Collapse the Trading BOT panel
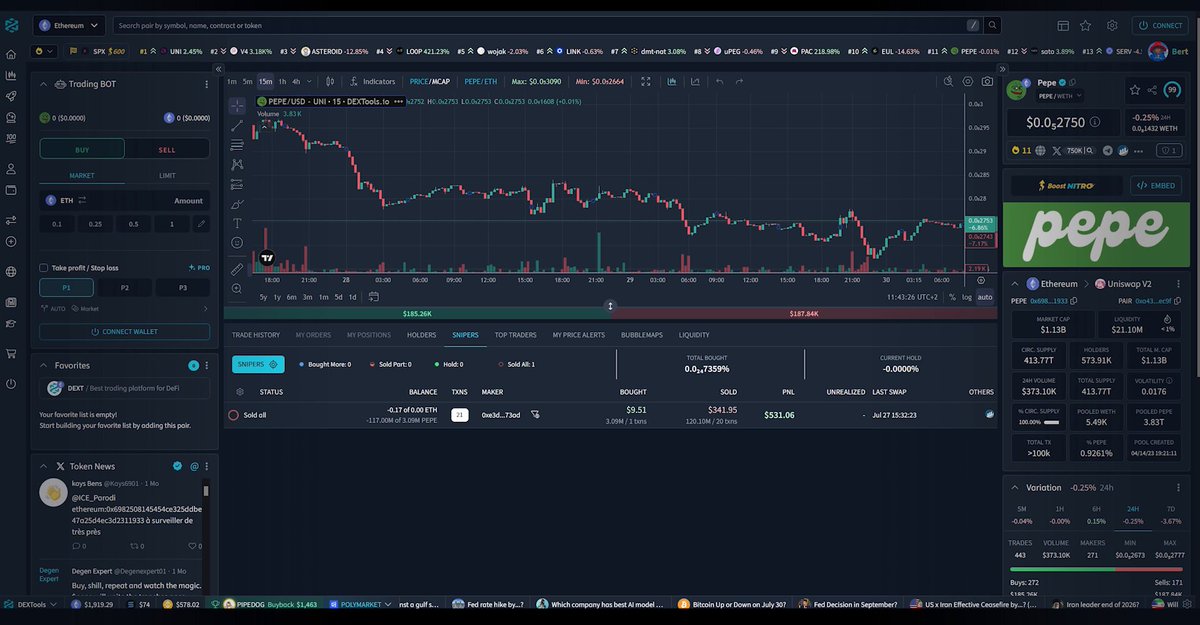This screenshot has height=625, width=1200. tap(43, 84)
